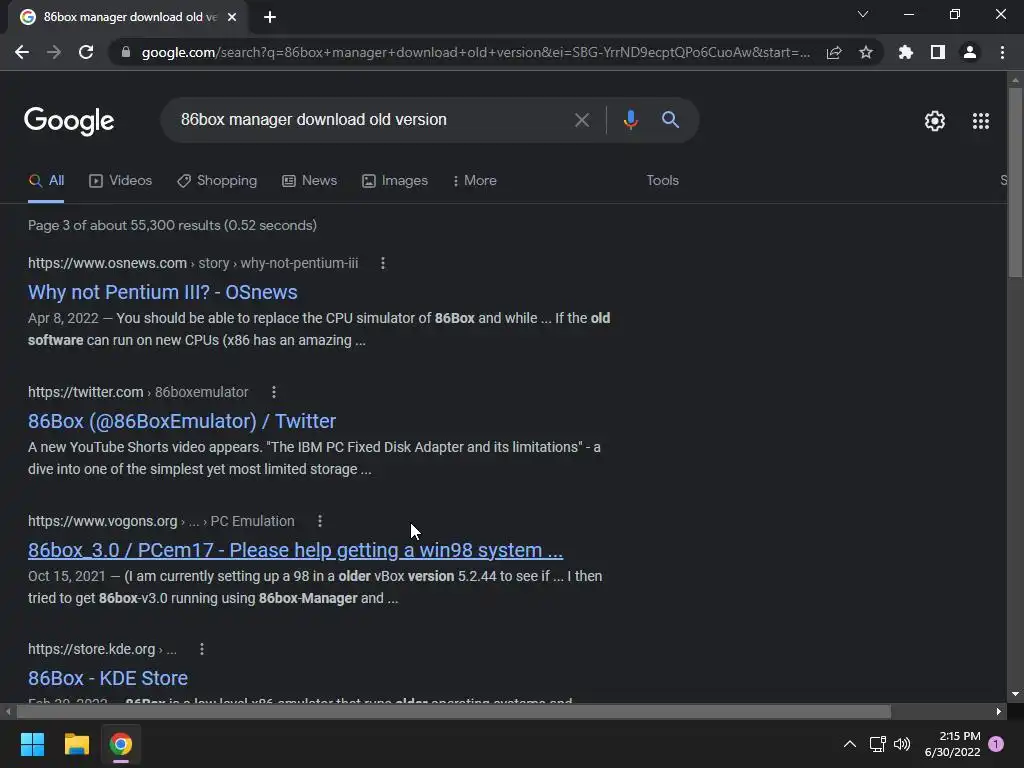
Task: Switch to Videos results tab
Action: point(121,181)
